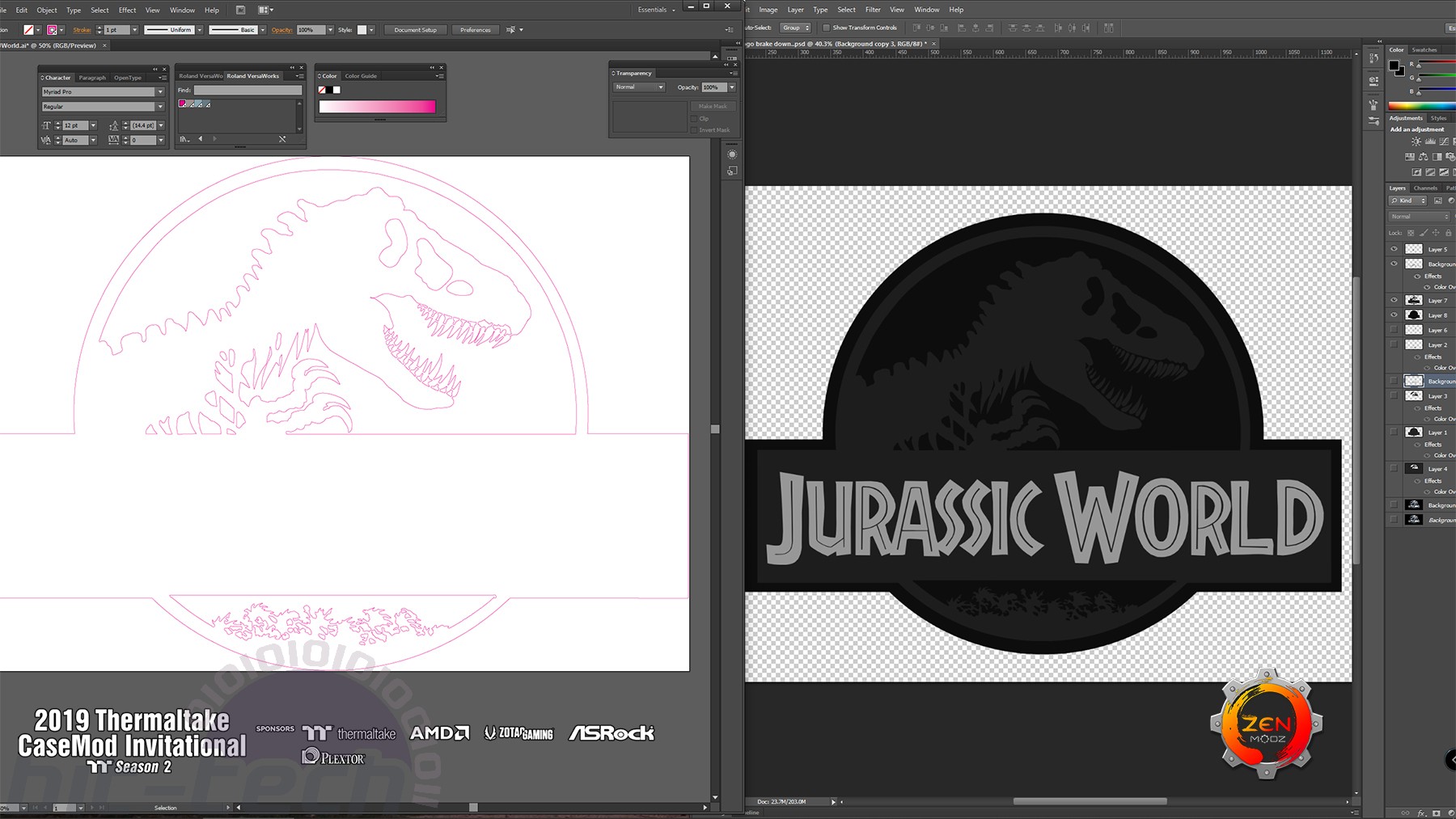This screenshot has height=819, width=1456.
Task: Open the Basic brush definition dropdown
Action: [x=262, y=30]
